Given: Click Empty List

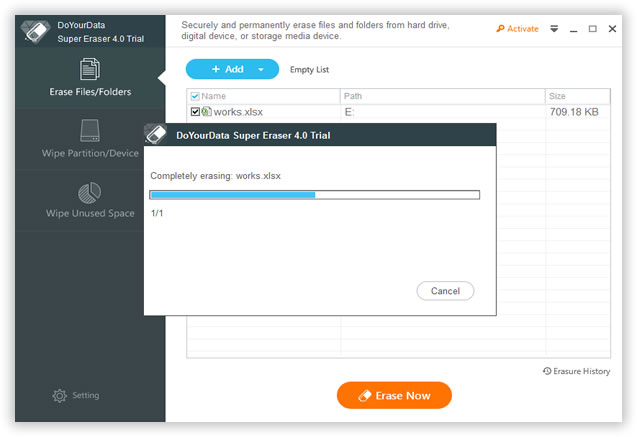Looking at the screenshot, I should 309,70.
